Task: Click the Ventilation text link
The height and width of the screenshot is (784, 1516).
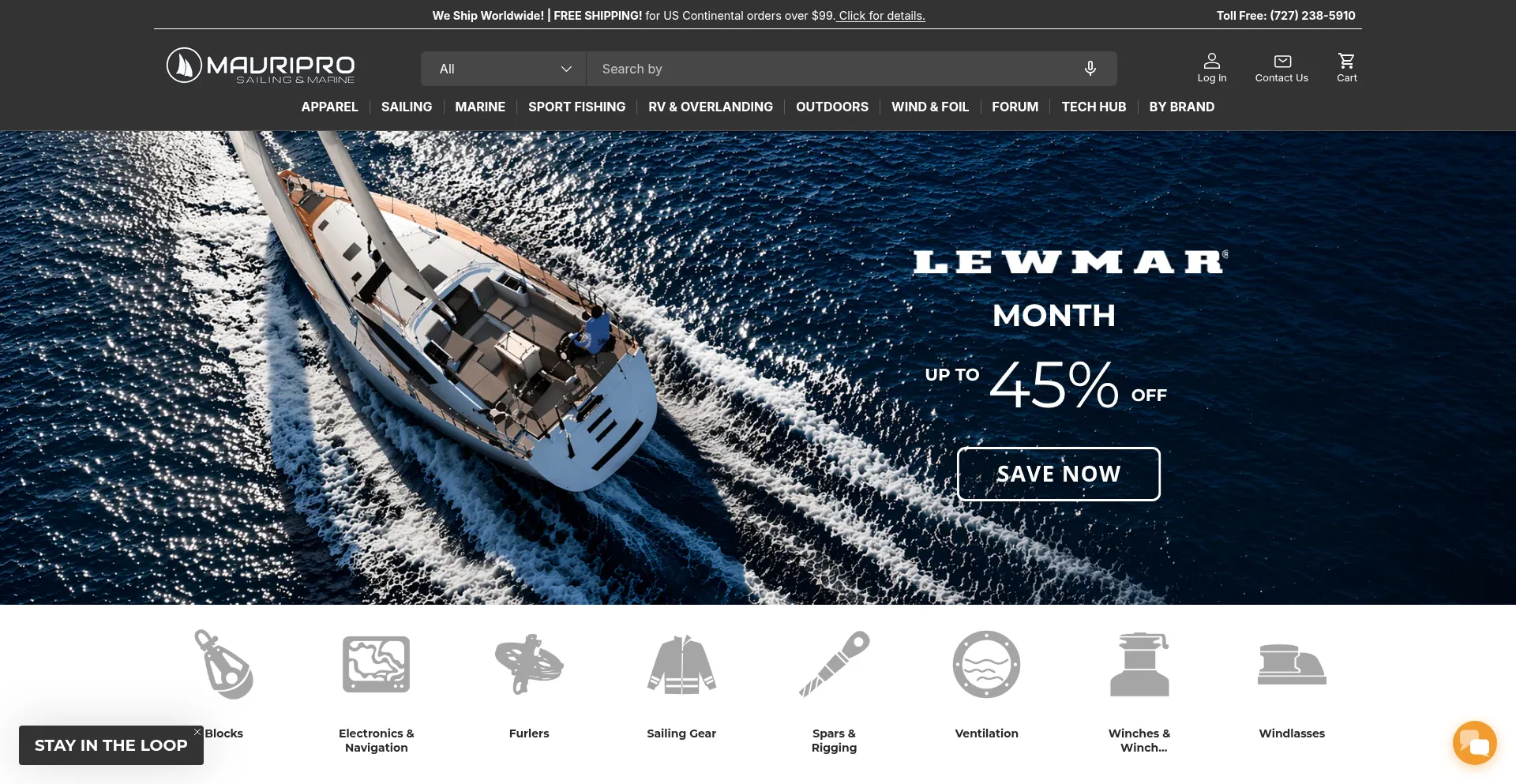Action: pos(987,733)
